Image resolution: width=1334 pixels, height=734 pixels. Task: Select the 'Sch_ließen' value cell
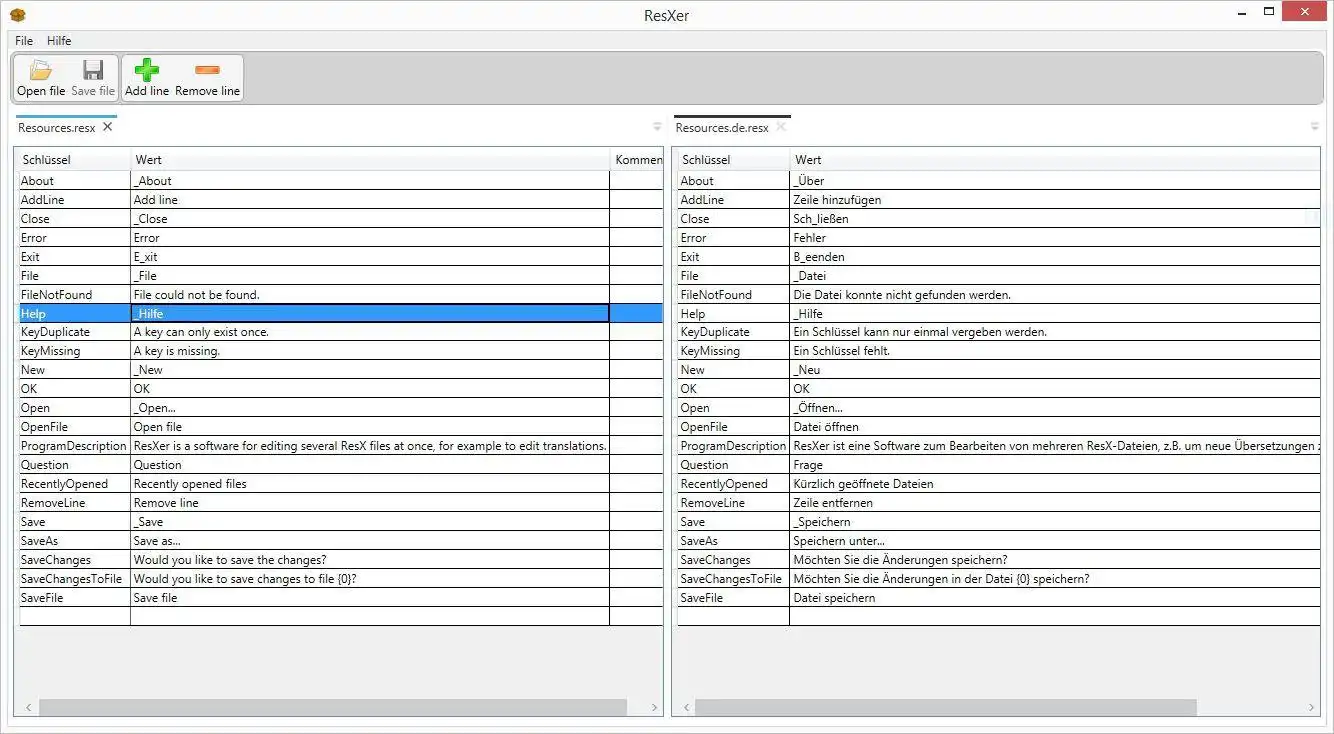pos(1055,219)
